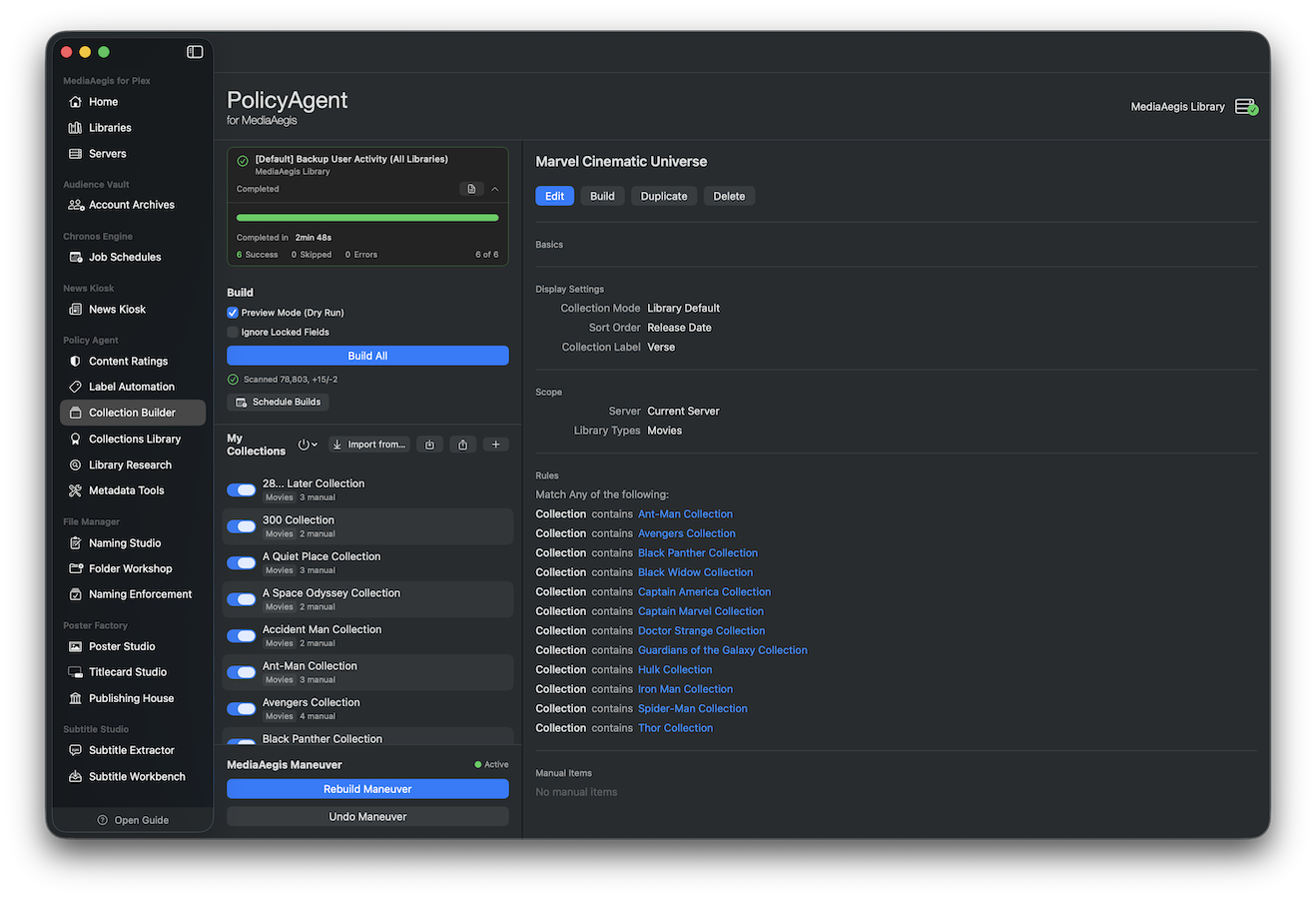Open Subtitle Extractor section
The height and width of the screenshot is (899, 1316).
[x=133, y=750]
